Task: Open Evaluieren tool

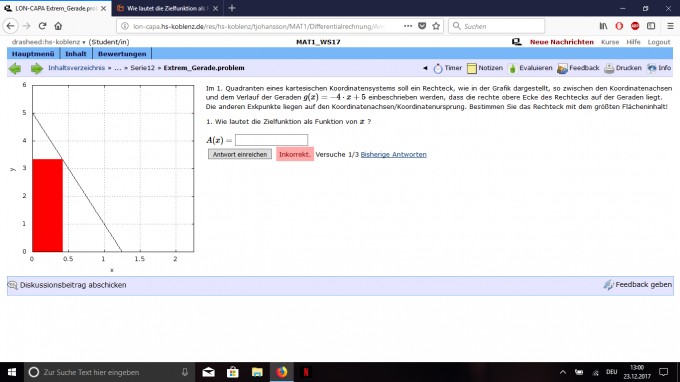Action: pos(530,68)
